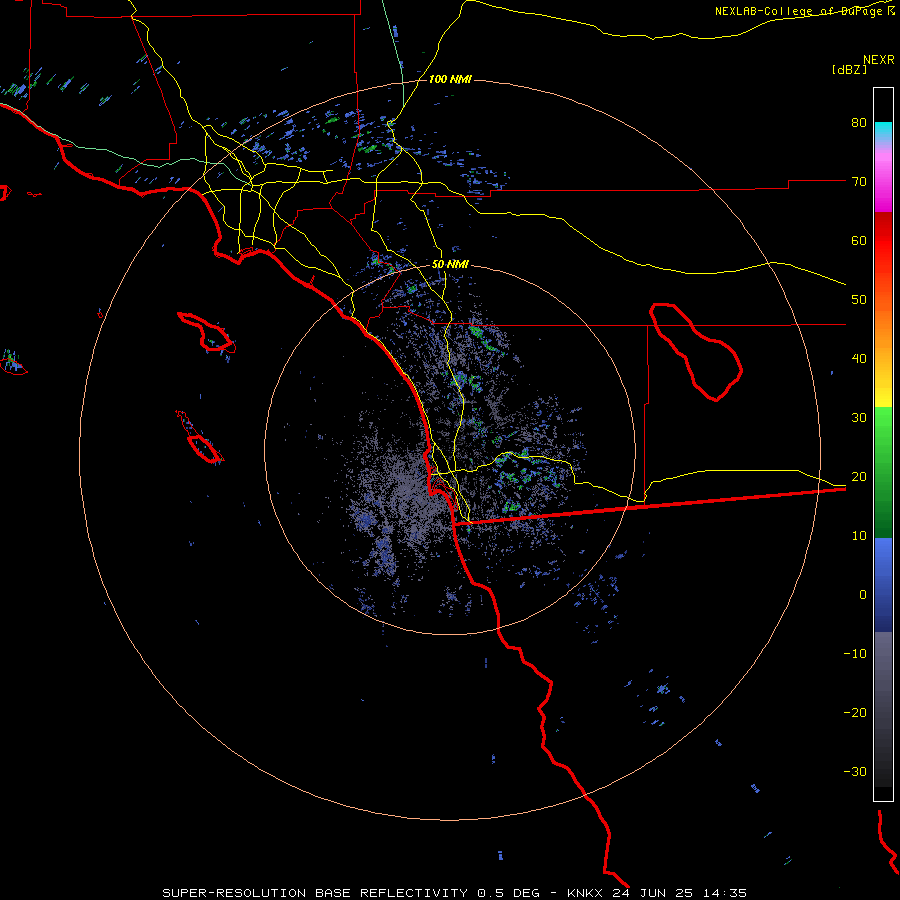Image resolution: width=900 pixels, height=900 pixels.
Task: Click the [dBZ] unit label
Action: 849,69
